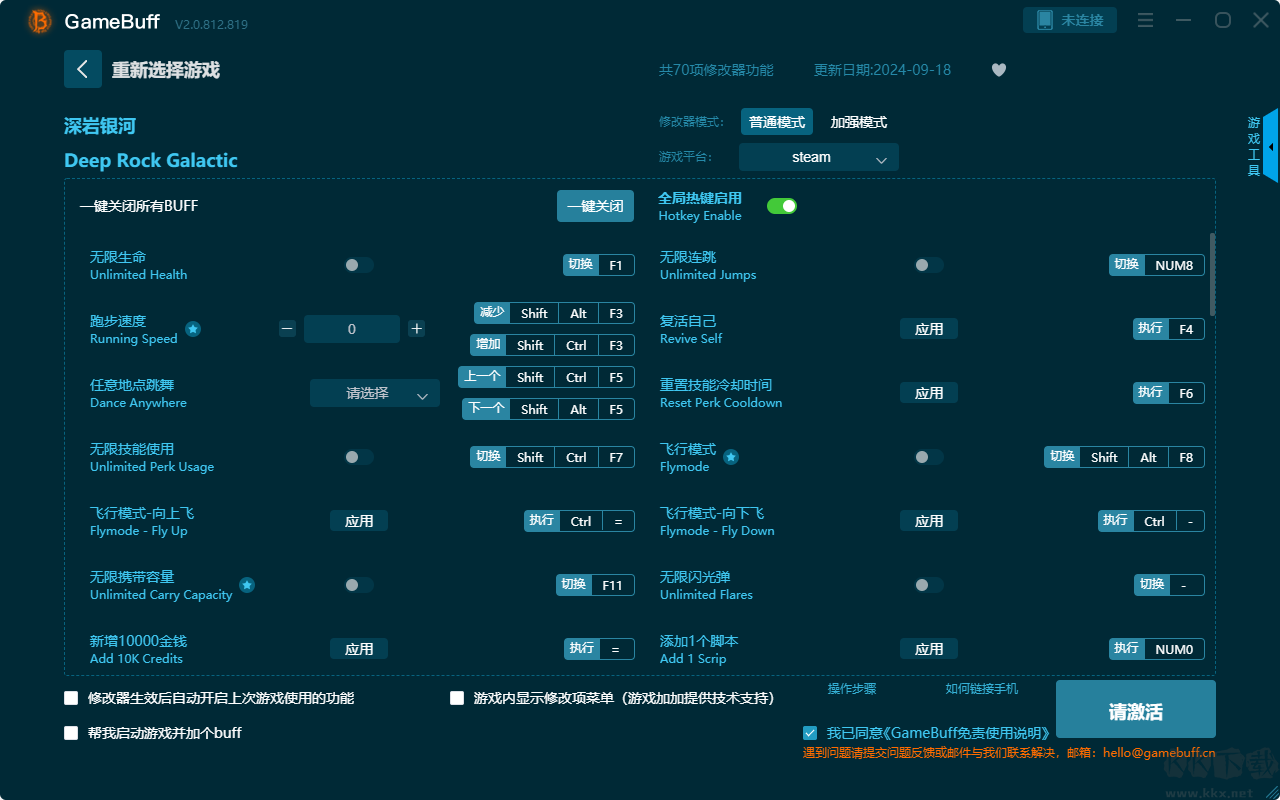Check launch game and add buff checkbox
The image size is (1280, 800).
[x=71, y=733]
